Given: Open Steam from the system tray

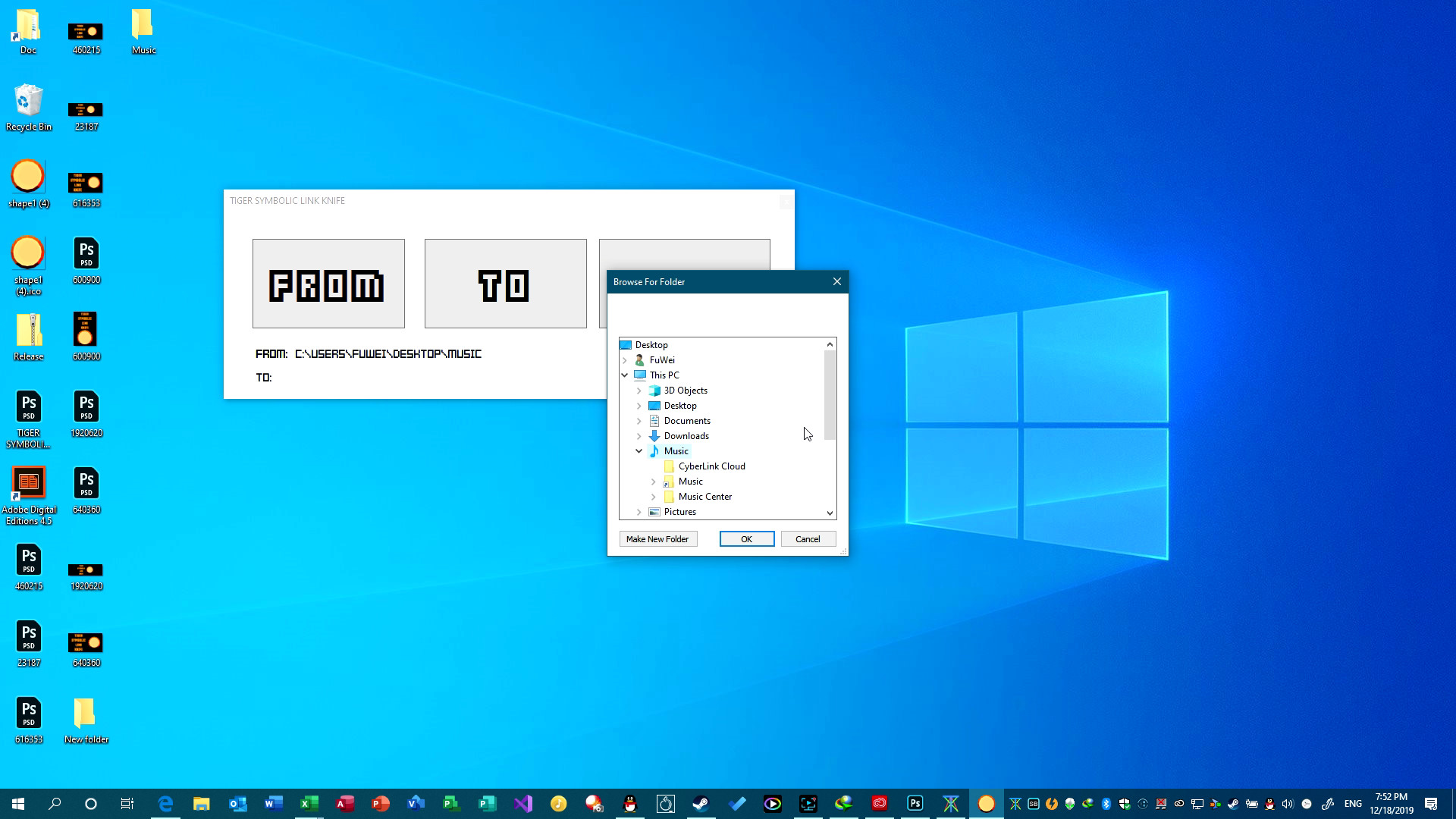Looking at the screenshot, I should [x=1233, y=804].
